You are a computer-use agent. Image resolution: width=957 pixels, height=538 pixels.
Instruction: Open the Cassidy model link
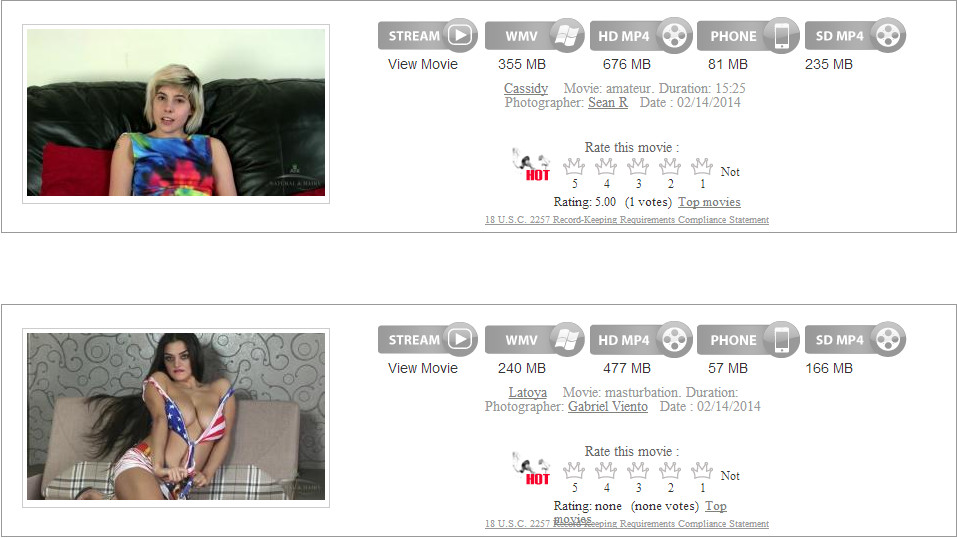click(525, 89)
